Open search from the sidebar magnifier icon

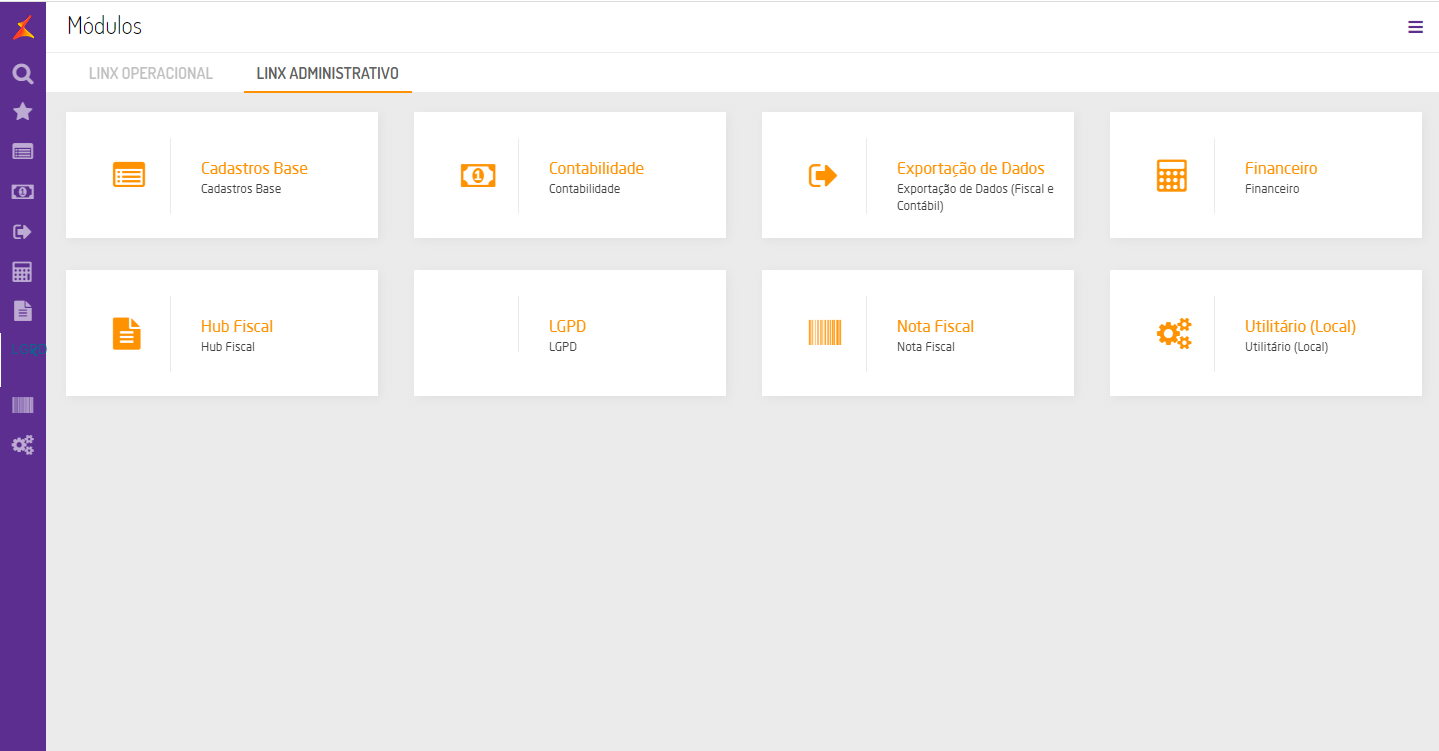[23, 73]
